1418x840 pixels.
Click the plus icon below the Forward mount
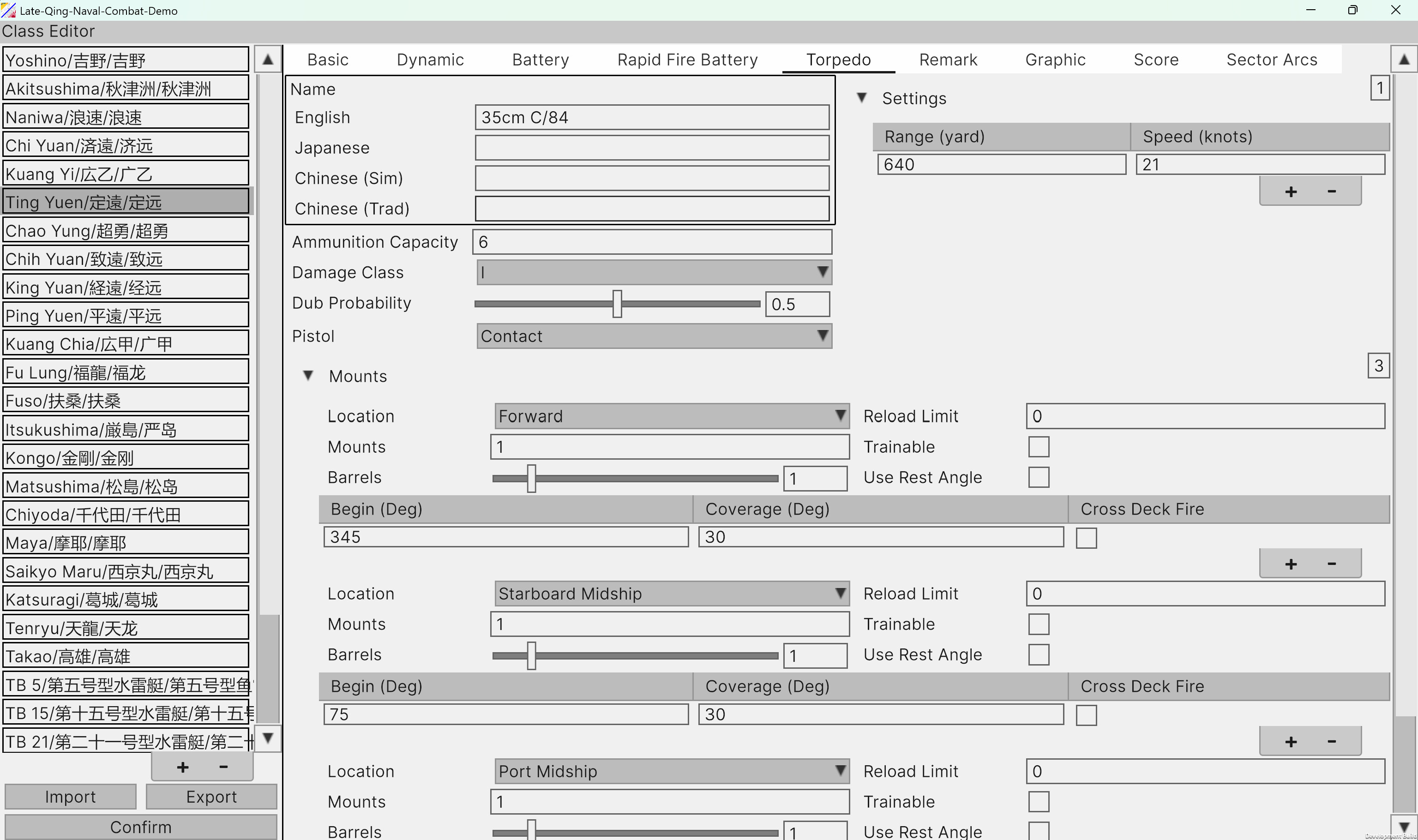coord(1291,563)
